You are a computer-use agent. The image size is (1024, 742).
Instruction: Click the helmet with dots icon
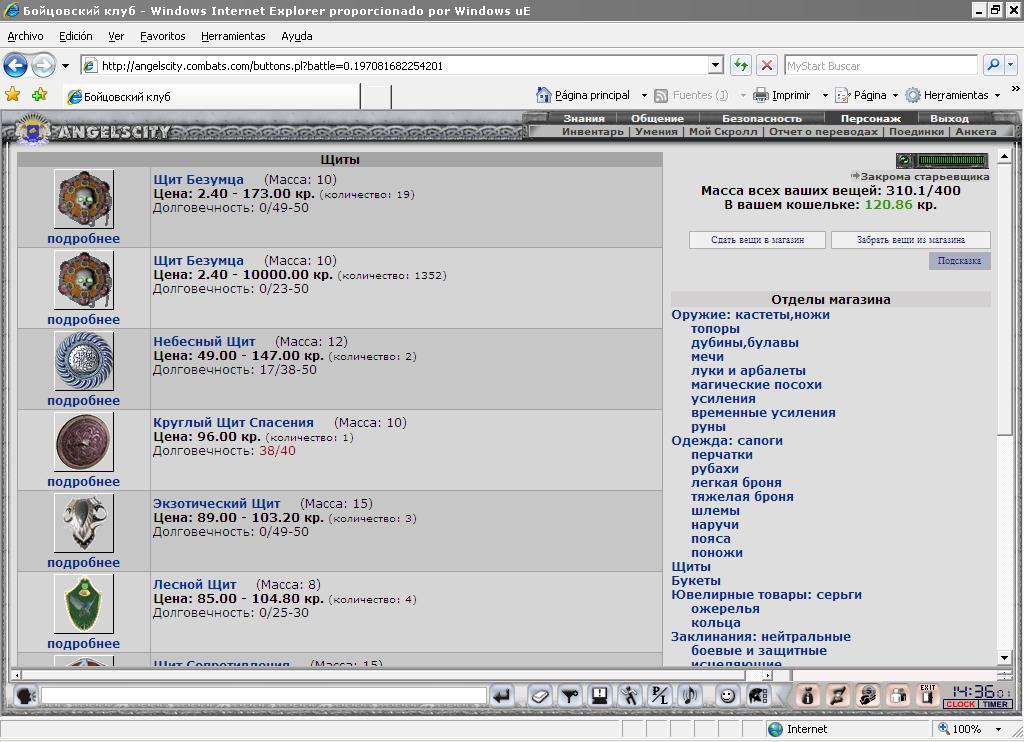[758, 696]
